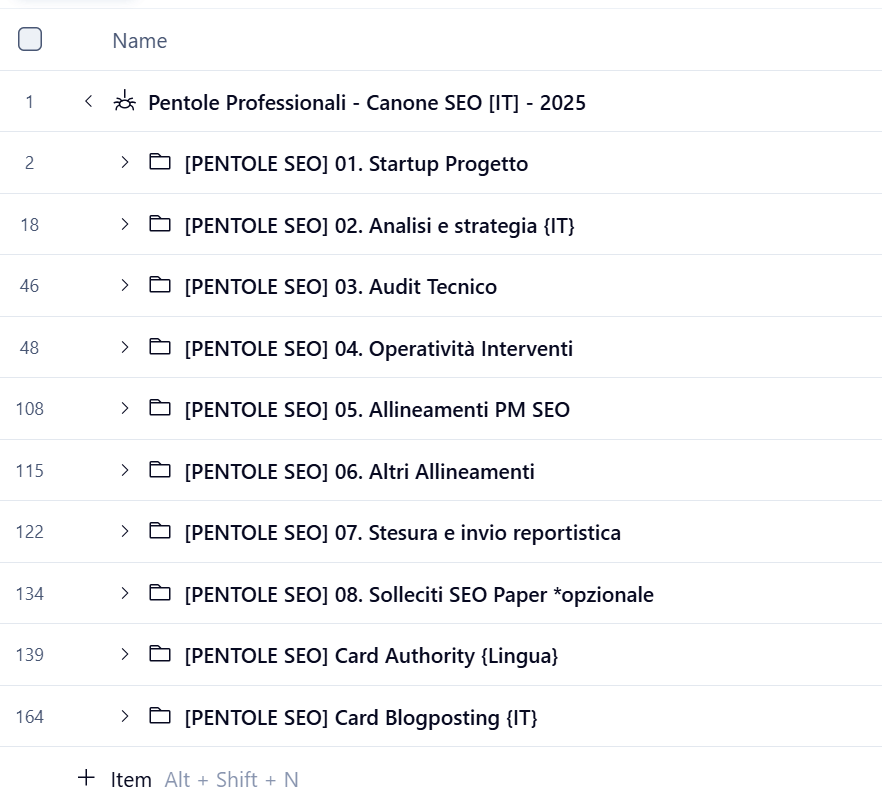
Task: Expand the Card Authority {Lingua} folder
Action: coord(125,654)
